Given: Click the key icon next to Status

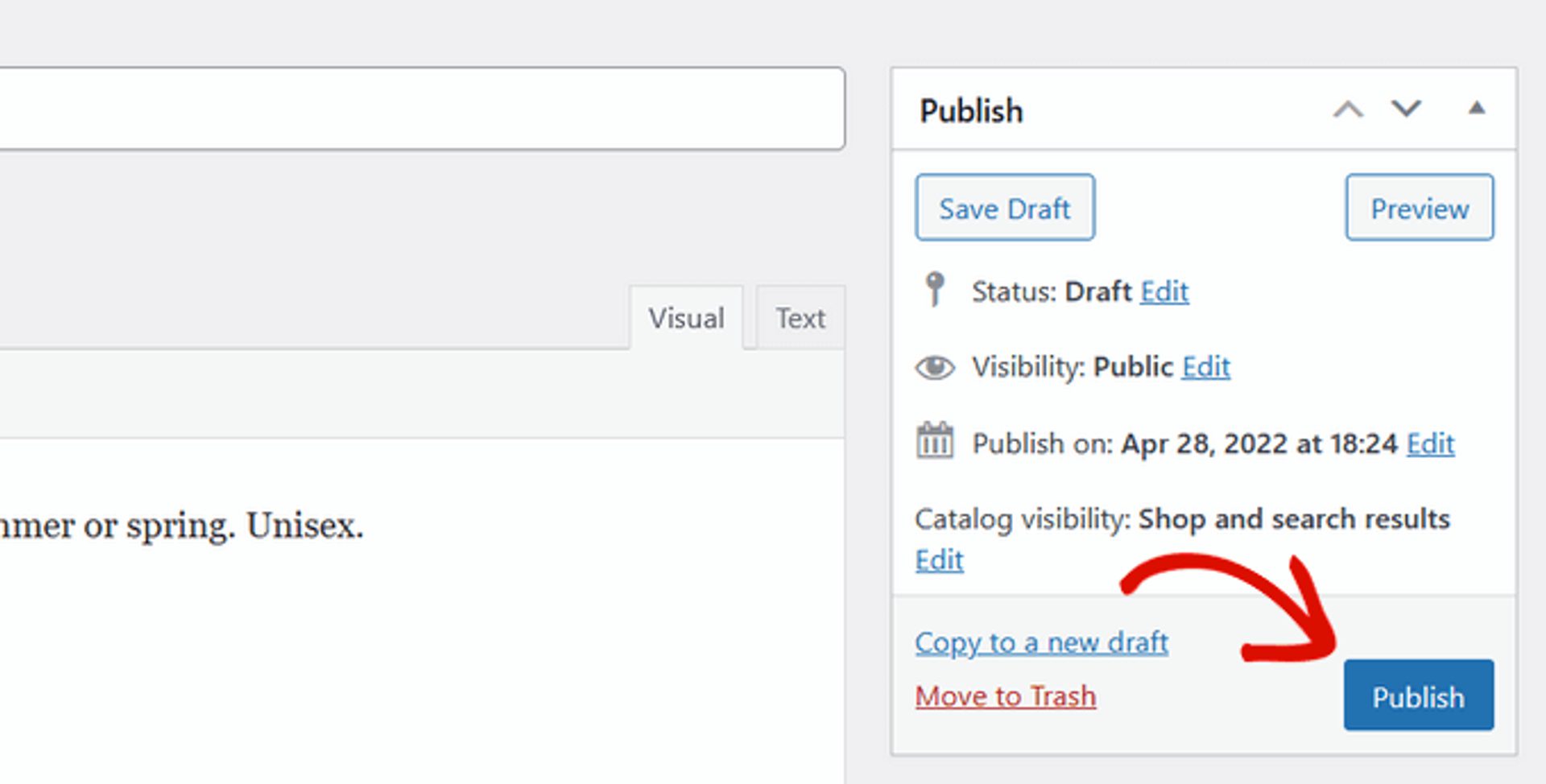Looking at the screenshot, I should (935, 290).
